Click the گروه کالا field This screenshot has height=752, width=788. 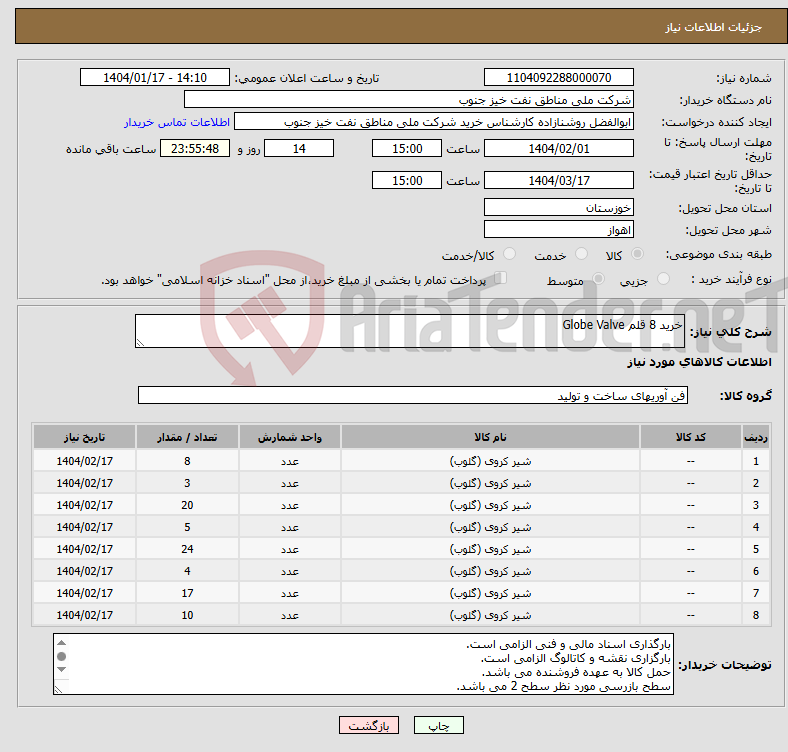click(412, 396)
